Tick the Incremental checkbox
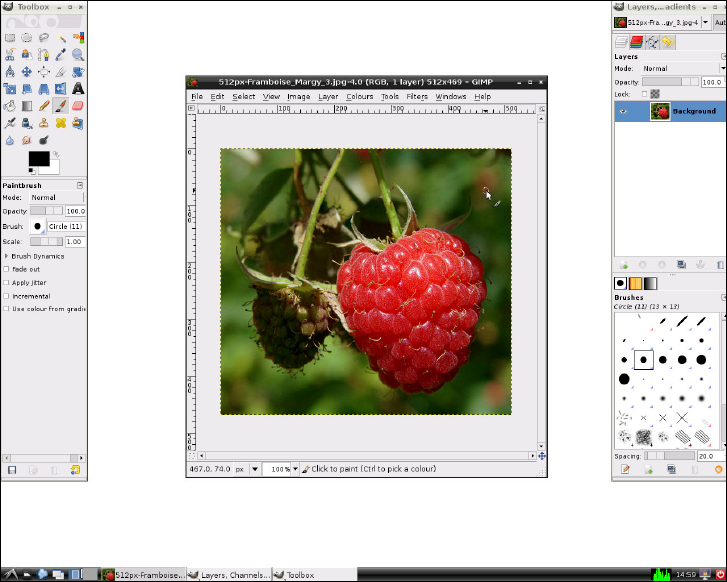727x582 pixels. tap(7, 296)
